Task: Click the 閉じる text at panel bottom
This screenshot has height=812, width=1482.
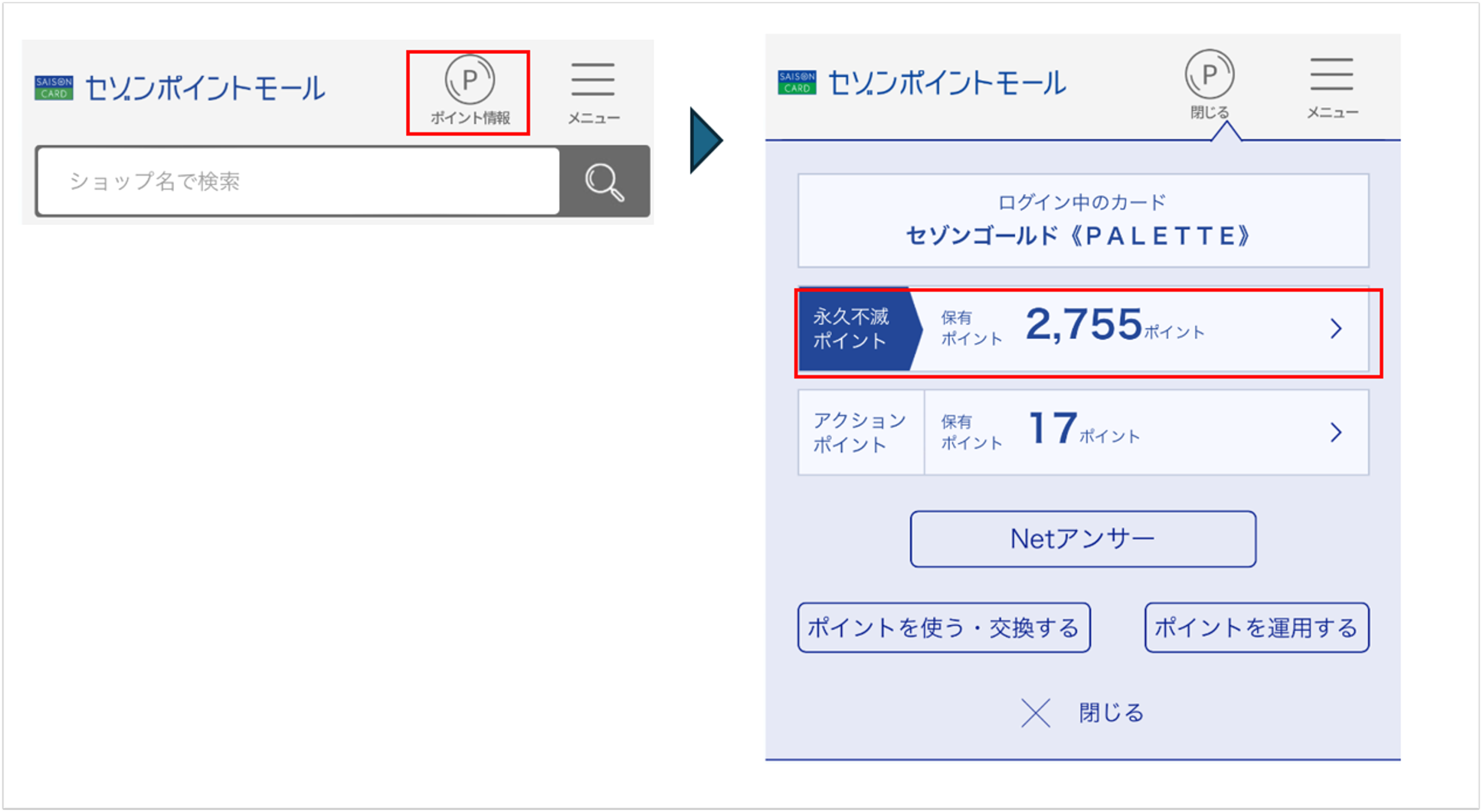Action: pos(1111,713)
